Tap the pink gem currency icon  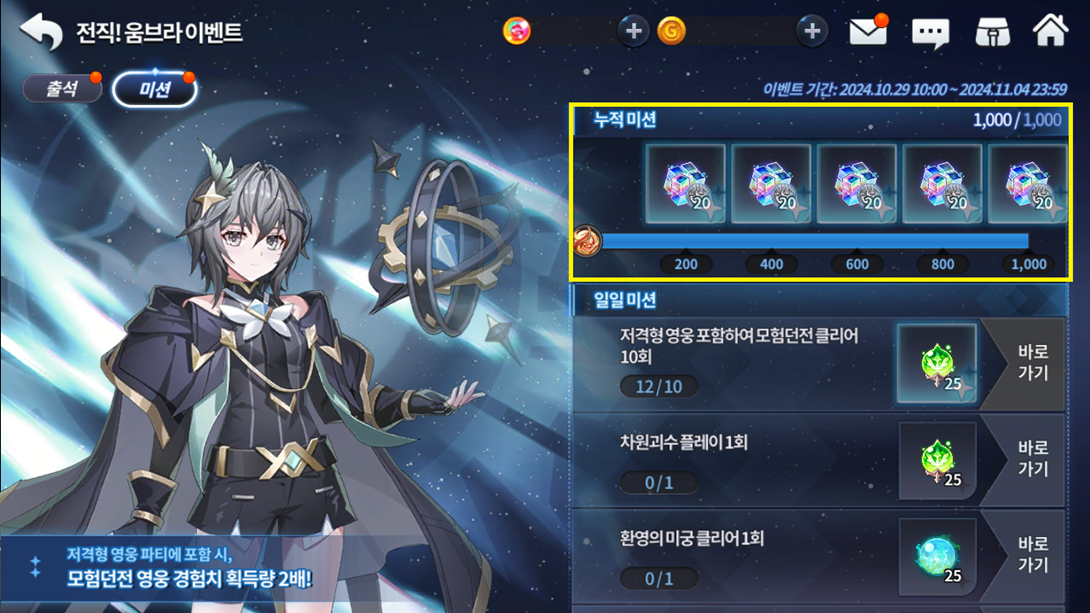tap(516, 31)
